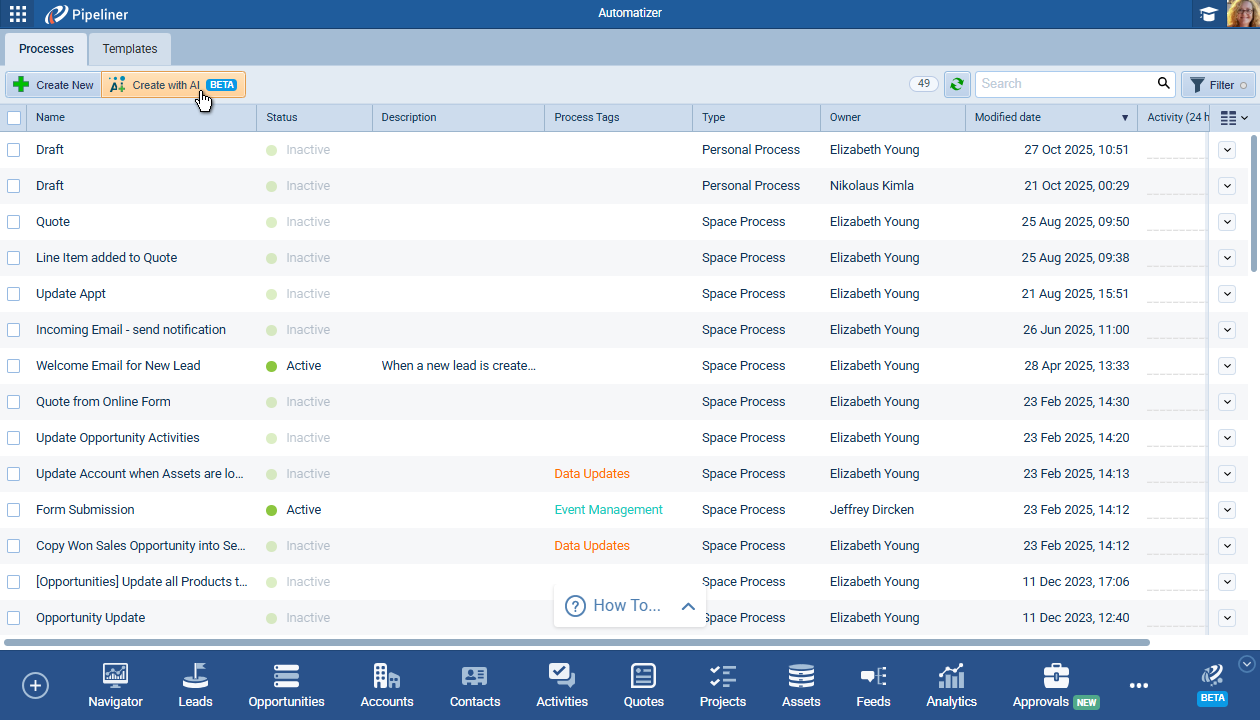The image size is (1260, 720).
Task: Open row dropdown for Form Submission
Action: click(1227, 510)
